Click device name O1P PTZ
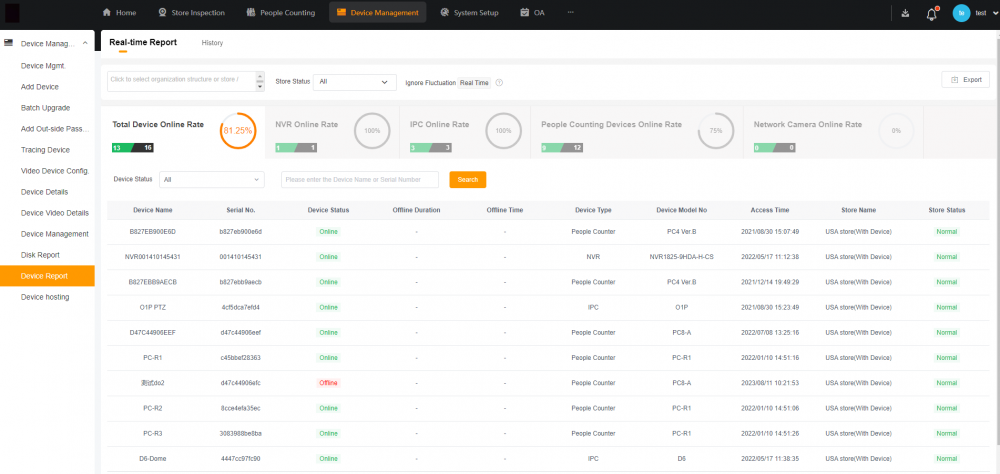 pyautogui.click(x=152, y=307)
